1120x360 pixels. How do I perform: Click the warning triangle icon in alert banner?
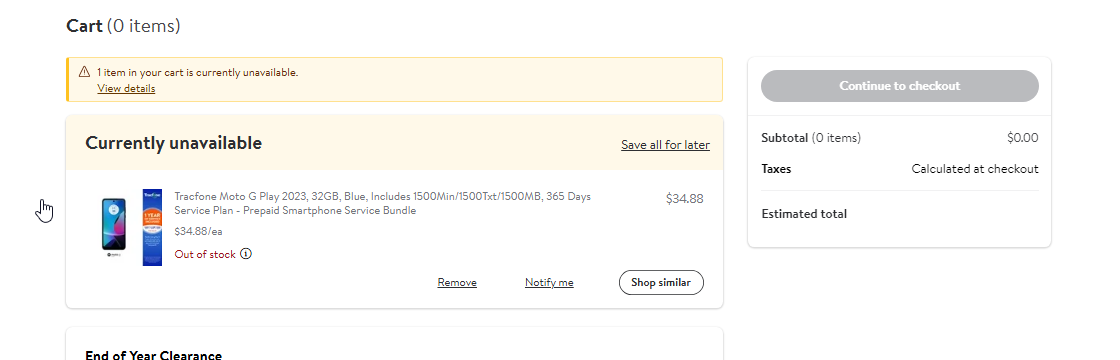(x=84, y=72)
